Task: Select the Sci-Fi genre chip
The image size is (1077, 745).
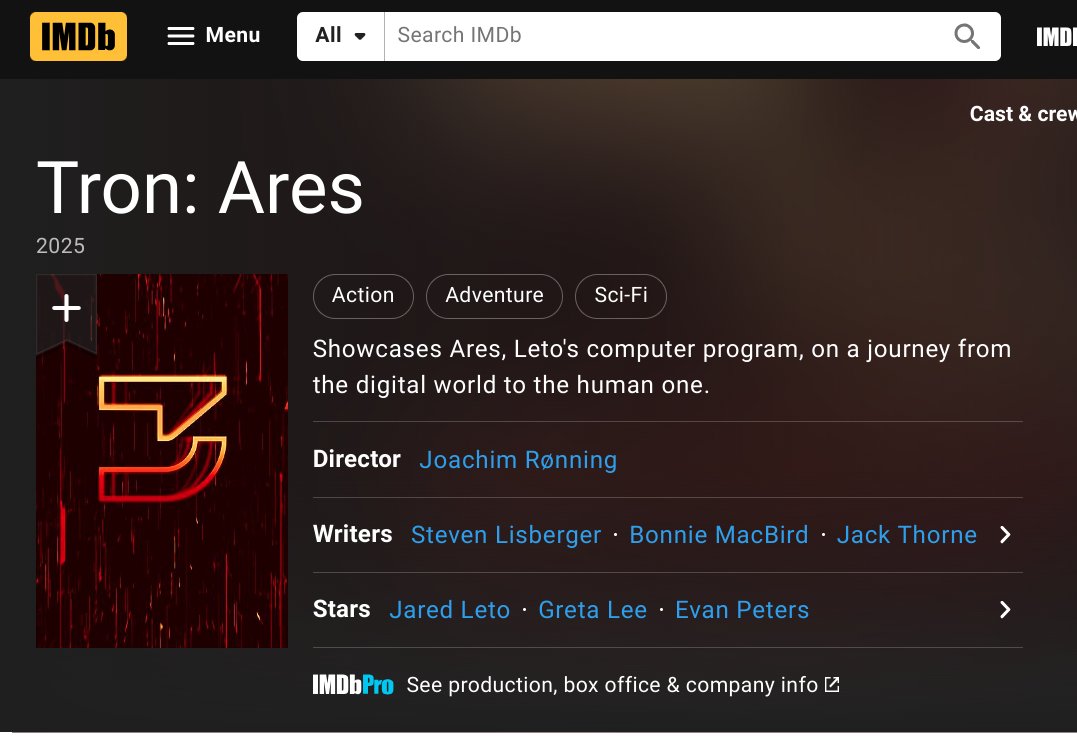Action: click(x=621, y=296)
